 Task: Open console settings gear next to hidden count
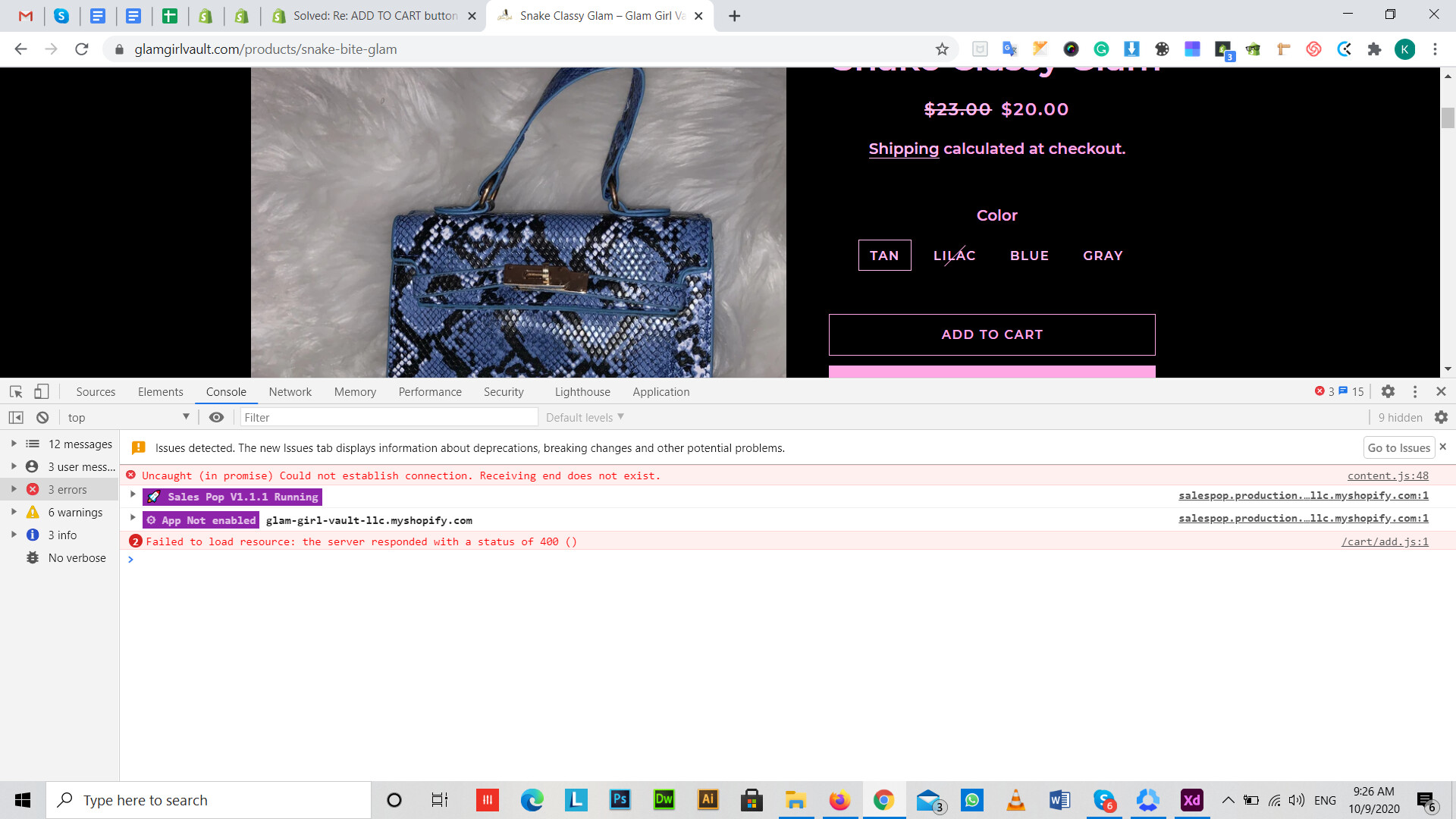[1441, 418]
